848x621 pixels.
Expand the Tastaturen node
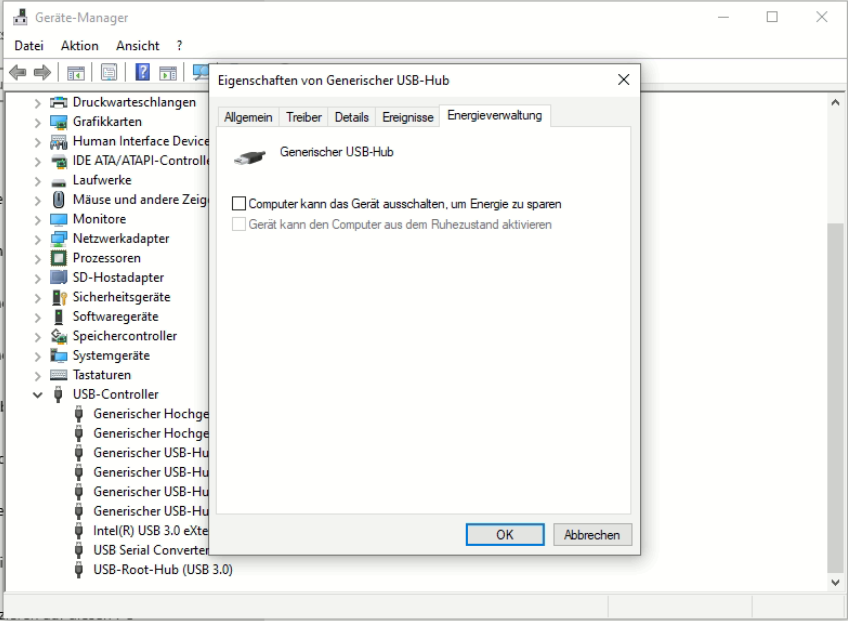tap(37, 375)
